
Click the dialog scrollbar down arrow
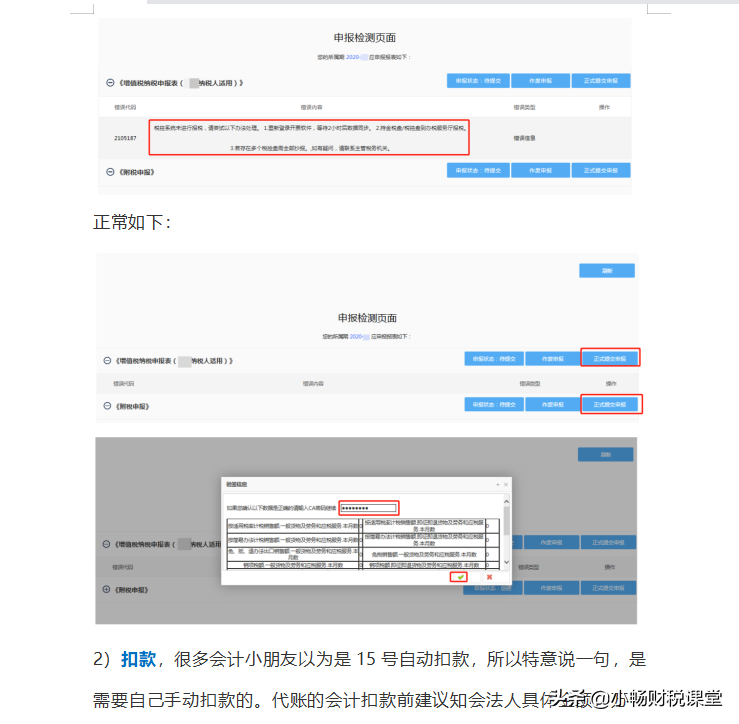(507, 562)
